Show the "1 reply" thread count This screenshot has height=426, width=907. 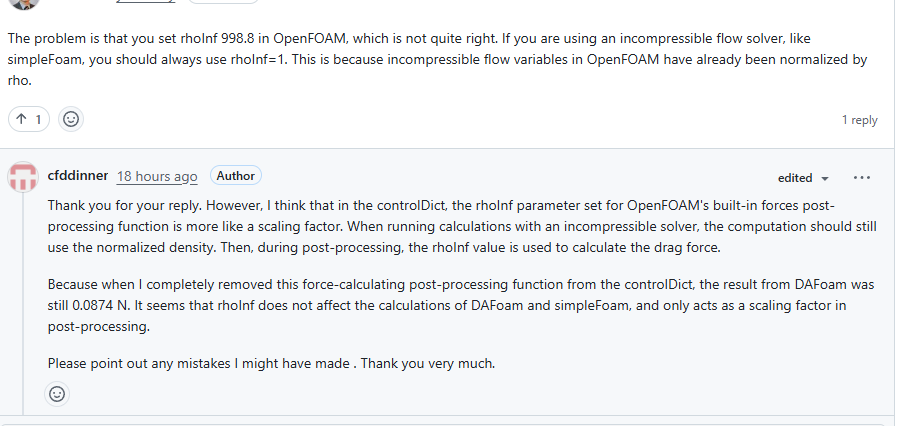pos(859,120)
